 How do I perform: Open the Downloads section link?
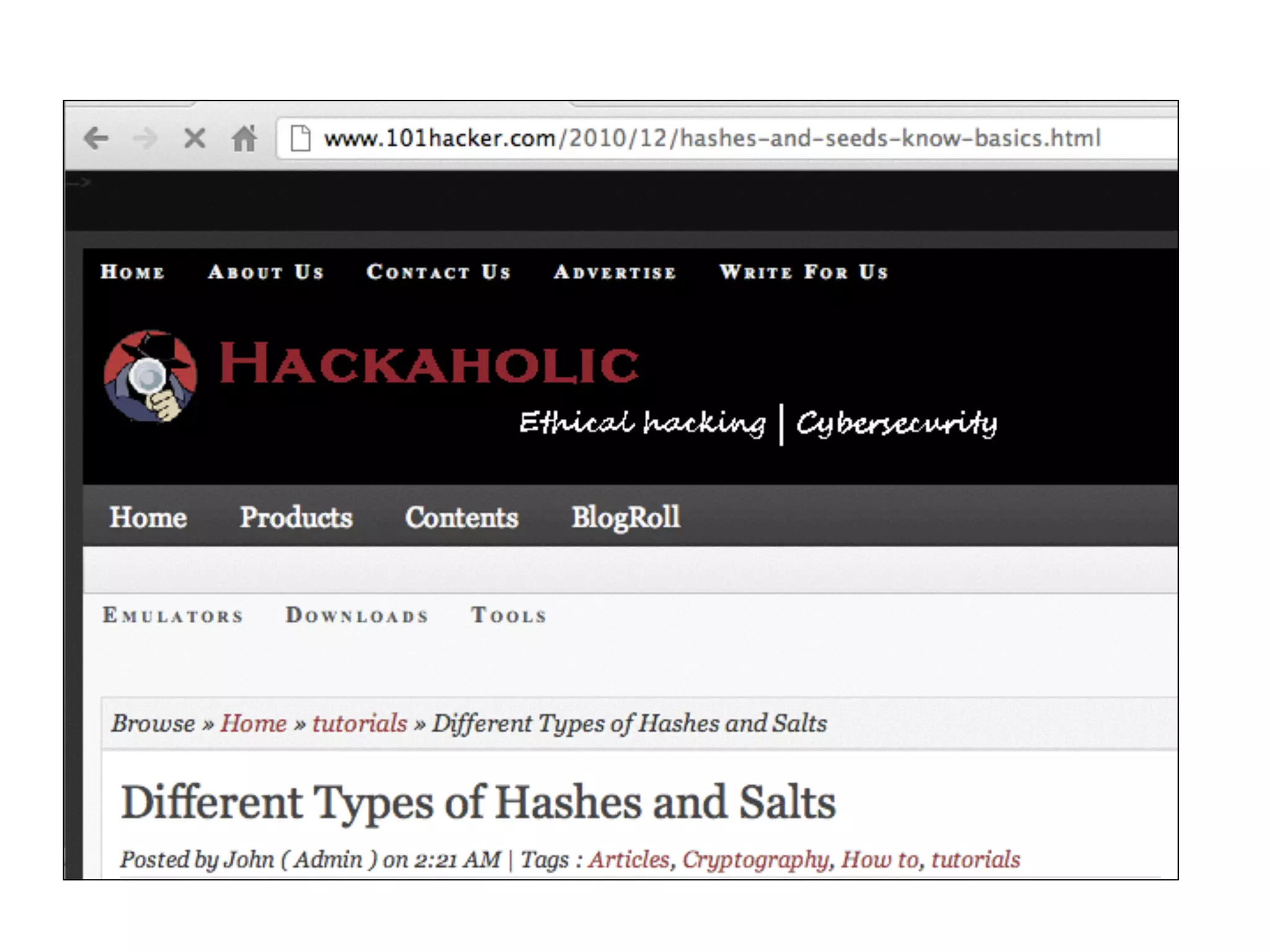click(357, 615)
